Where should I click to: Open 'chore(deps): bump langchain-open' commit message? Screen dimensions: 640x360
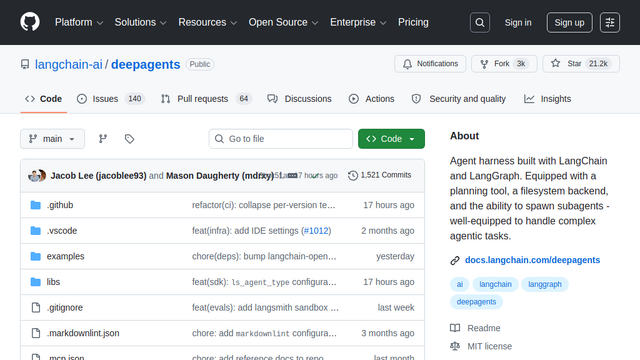(264, 256)
